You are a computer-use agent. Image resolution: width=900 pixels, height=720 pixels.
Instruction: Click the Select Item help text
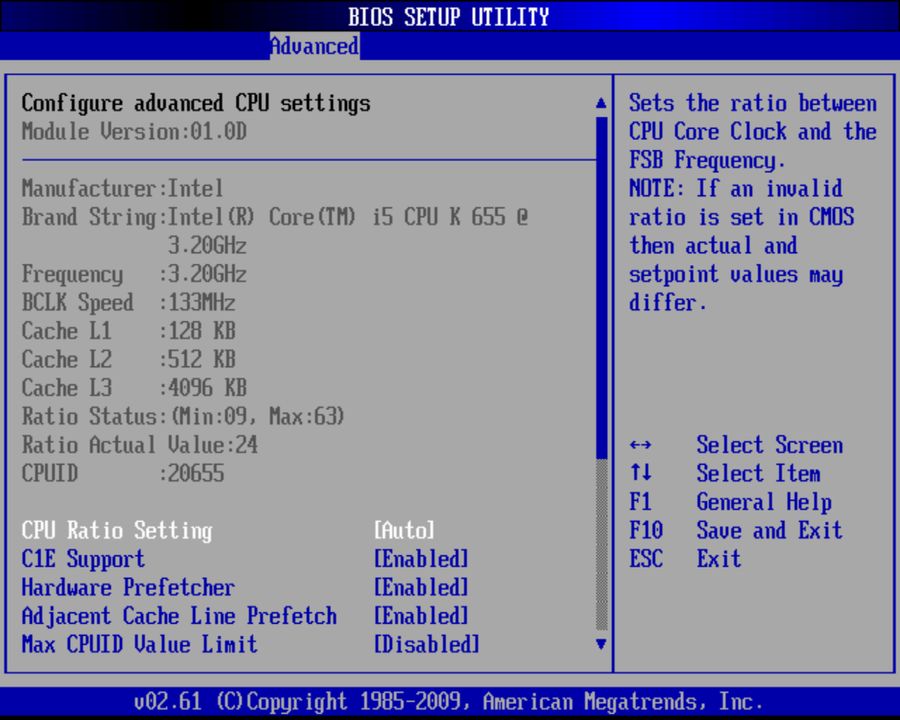click(758, 474)
